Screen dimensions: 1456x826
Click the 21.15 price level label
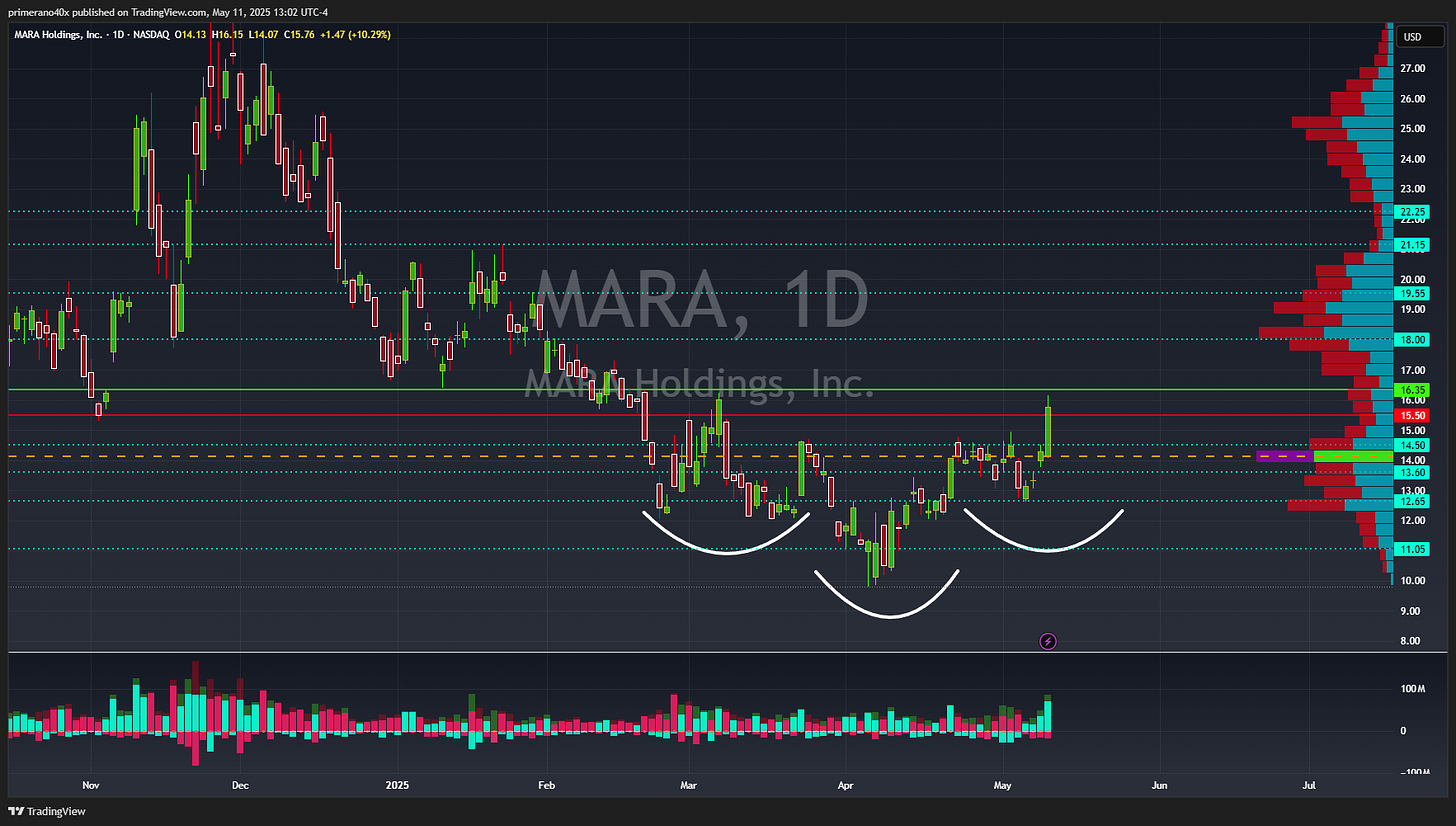click(x=1413, y=245)
